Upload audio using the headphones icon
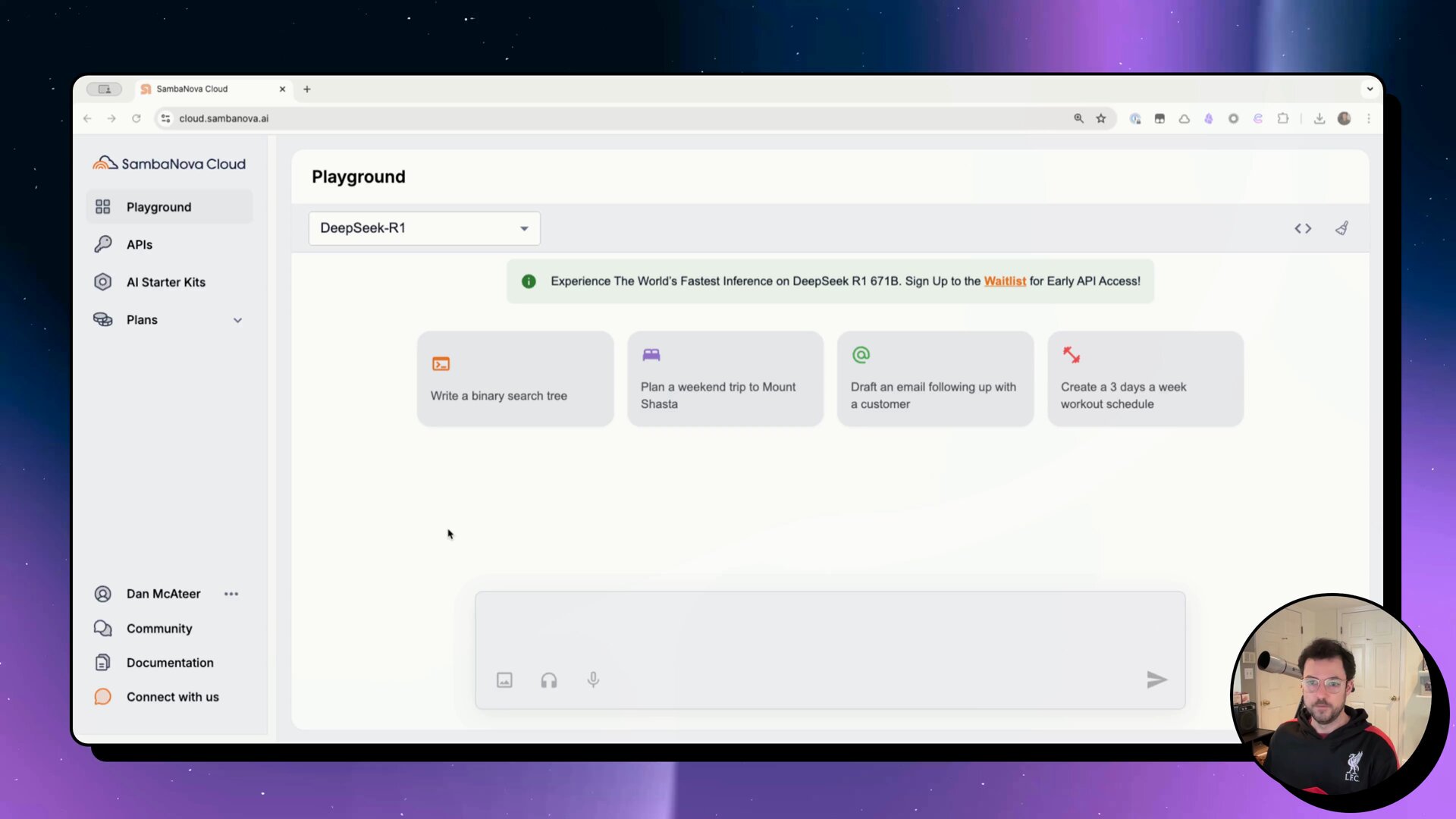The height and width of the screenshot is (819, 1456). click(549, 680)
